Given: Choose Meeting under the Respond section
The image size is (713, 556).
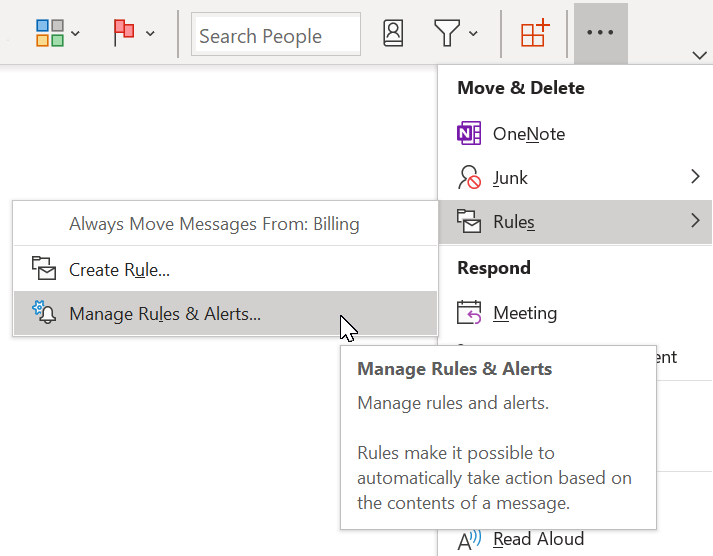Looking at the screenshot, I should (524, 312).
